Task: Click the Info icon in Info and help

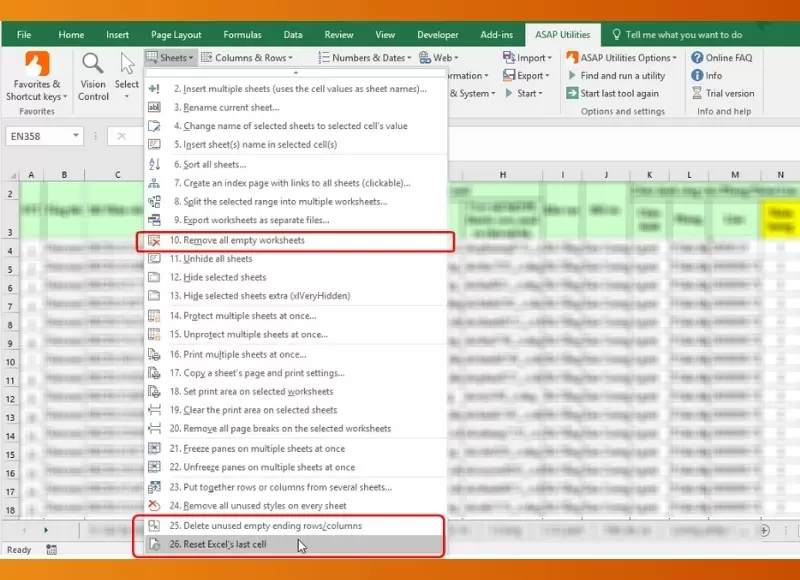Action: point(697,75)
